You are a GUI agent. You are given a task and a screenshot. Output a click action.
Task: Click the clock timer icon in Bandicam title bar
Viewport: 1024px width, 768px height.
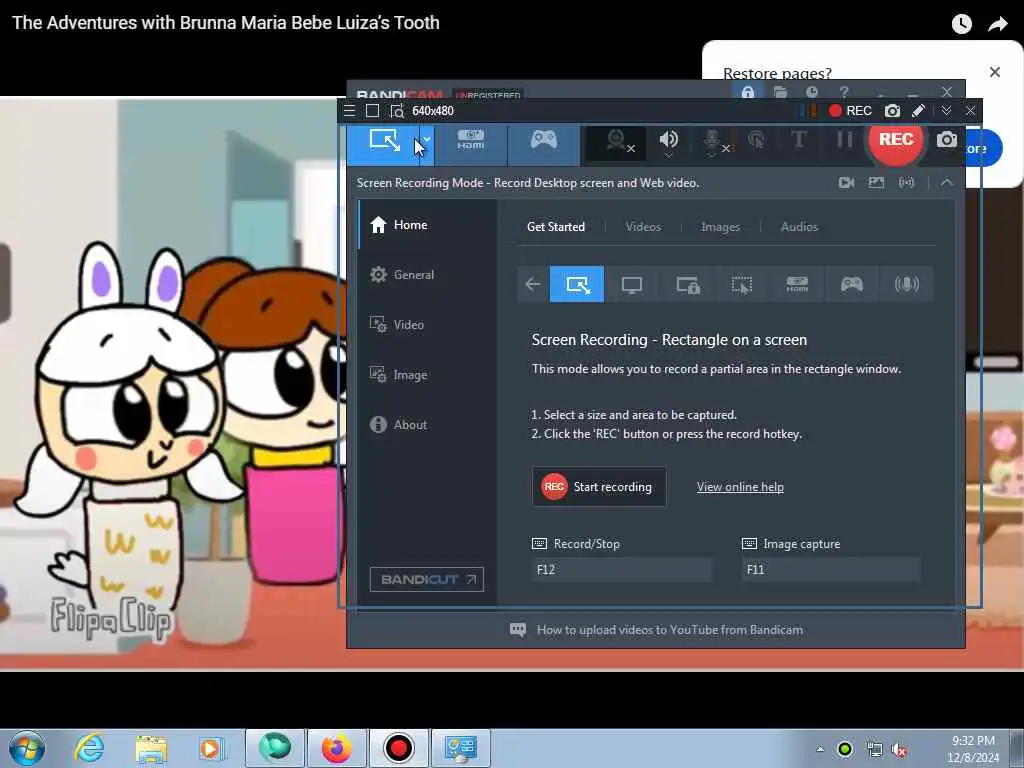pyautogui.click(x=812, y=92)
